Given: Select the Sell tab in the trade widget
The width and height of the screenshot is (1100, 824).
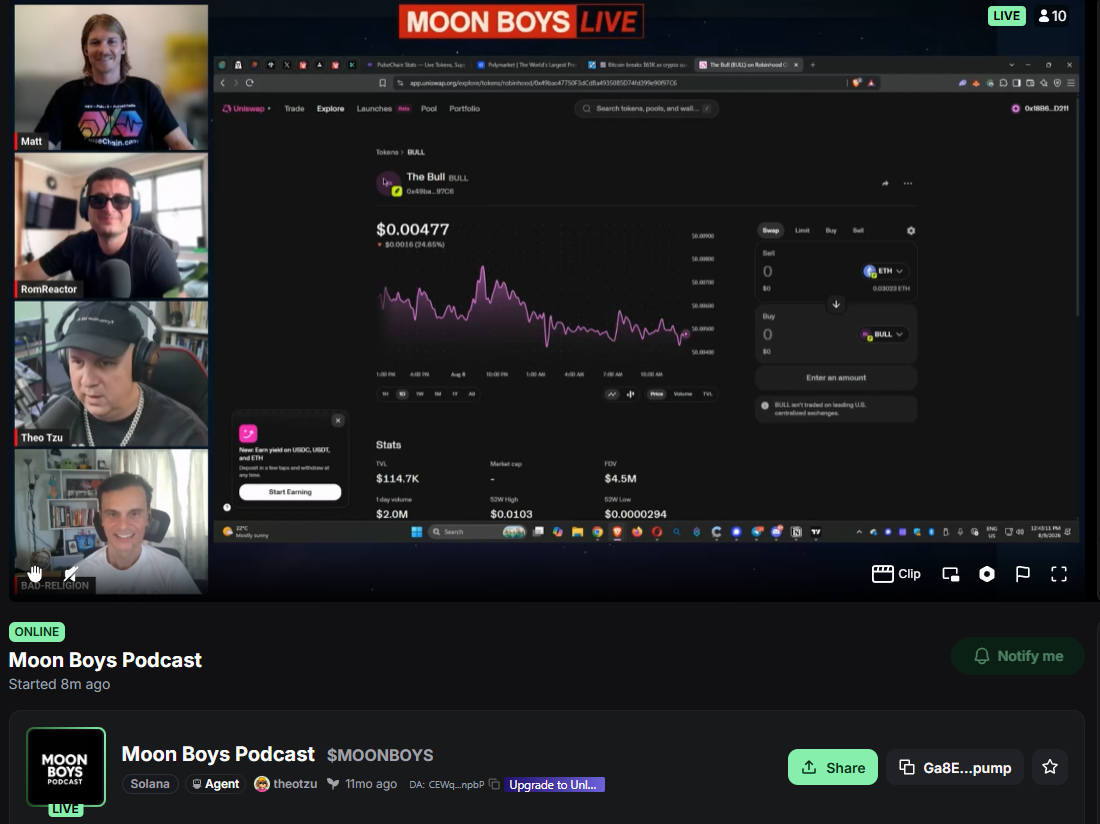Looking at the screenshot, I should click(858, 230).
